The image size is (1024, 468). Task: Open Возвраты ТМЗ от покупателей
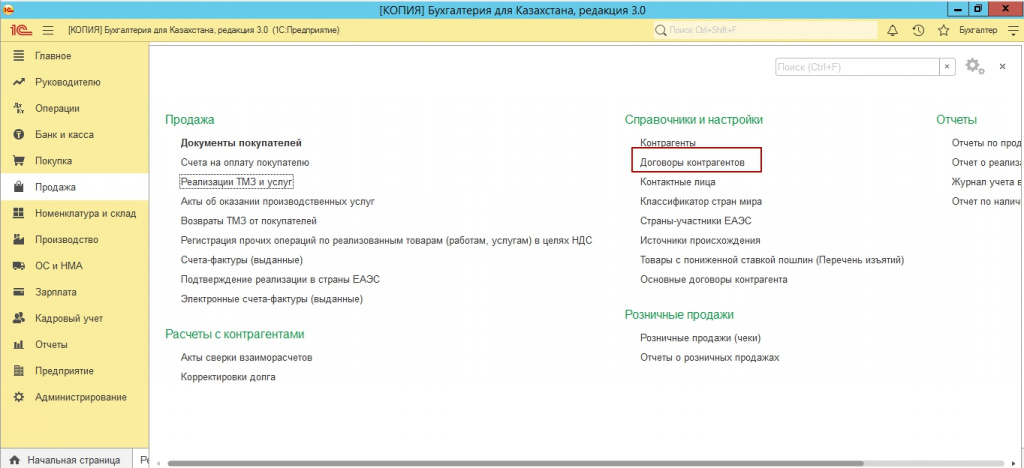(x=249, y=221)
